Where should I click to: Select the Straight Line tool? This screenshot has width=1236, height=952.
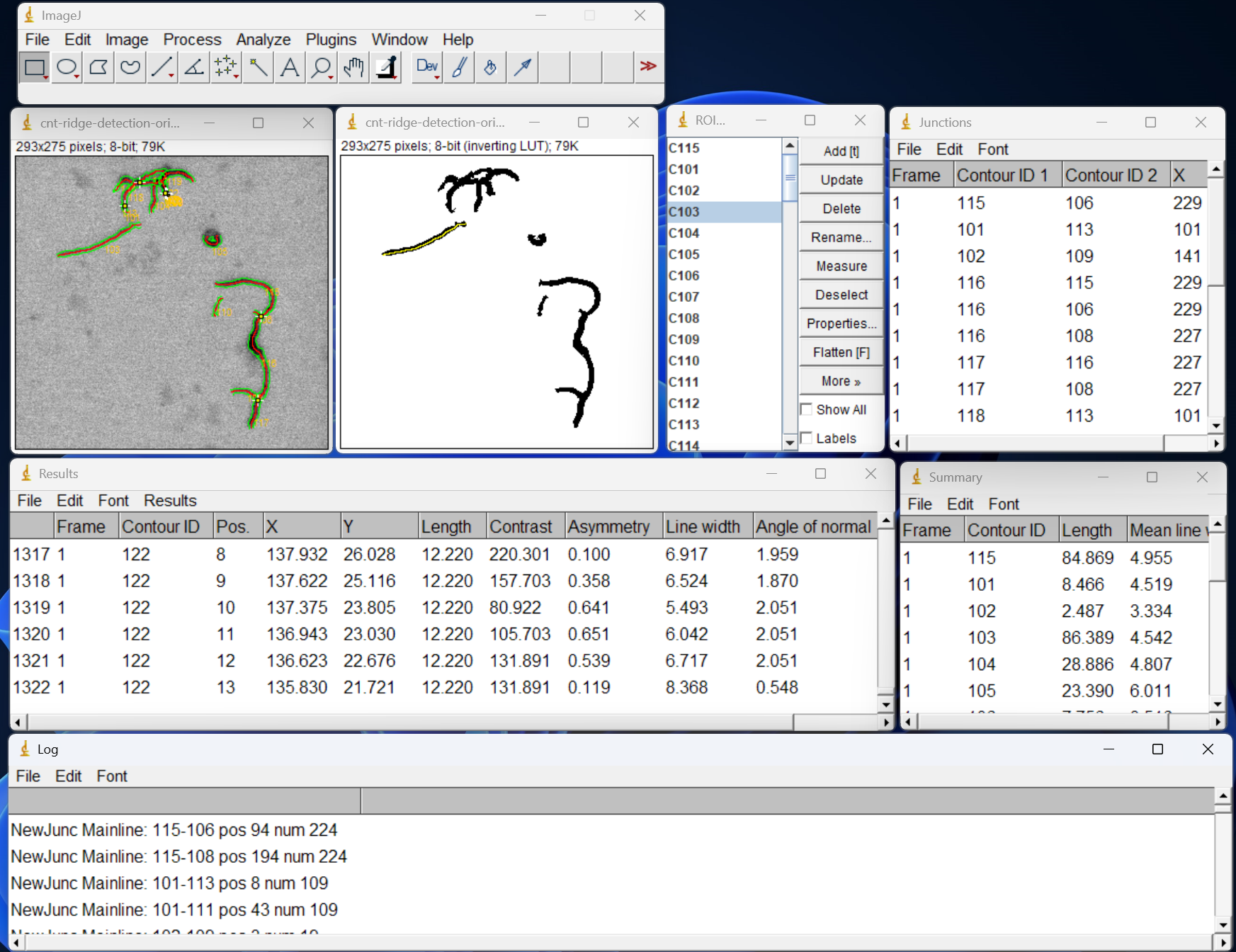point(162,67)
